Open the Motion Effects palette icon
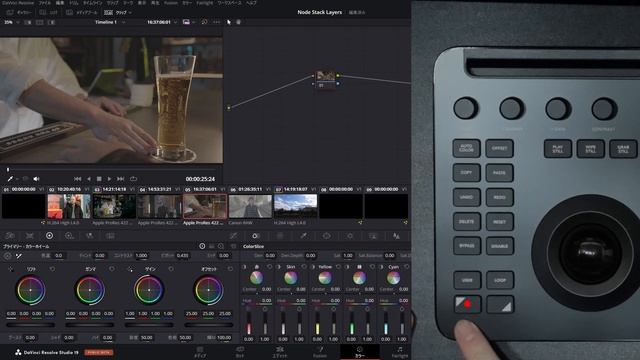 coord(110,236)
